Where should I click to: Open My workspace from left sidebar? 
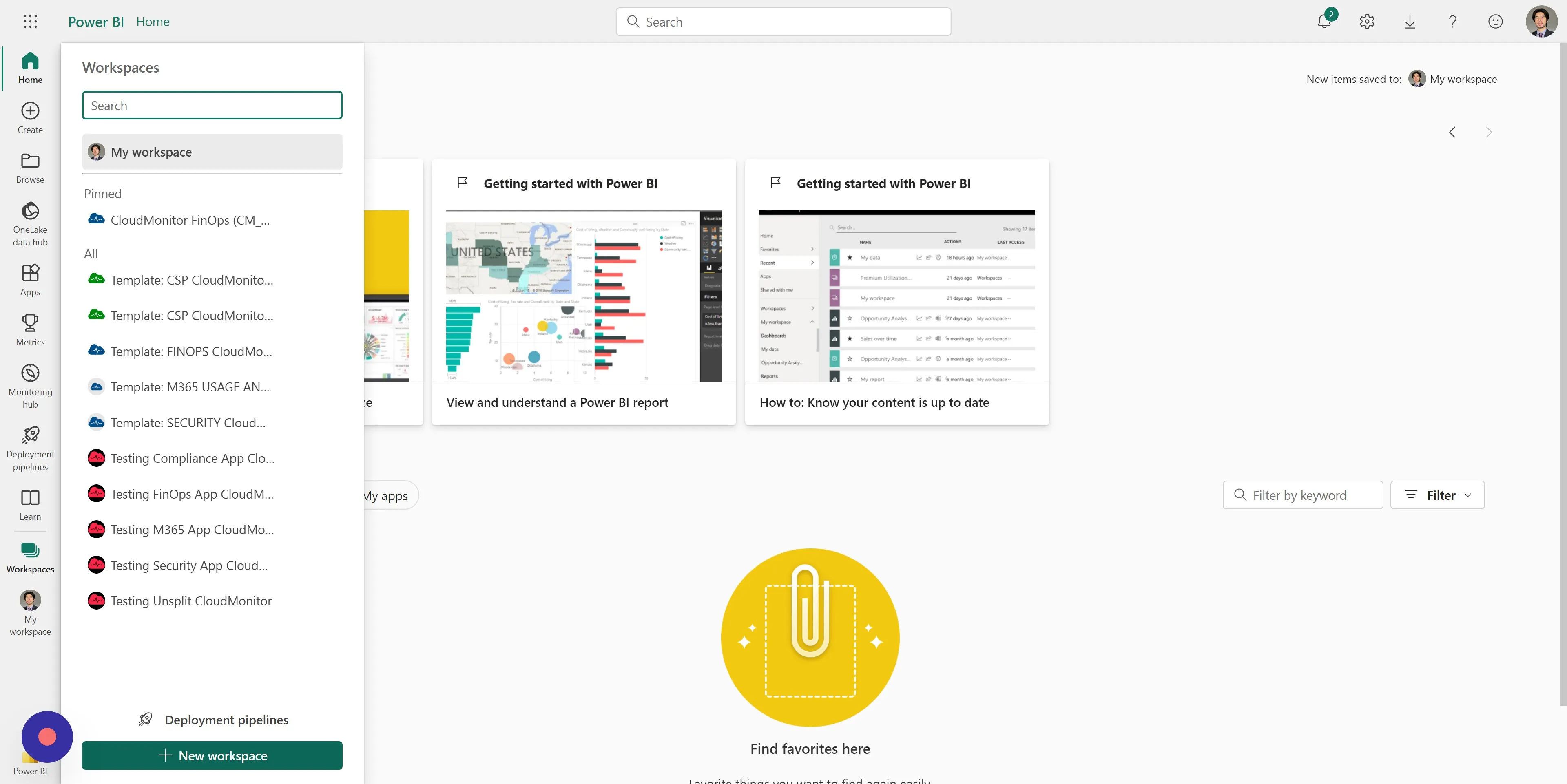coord(30,613)
